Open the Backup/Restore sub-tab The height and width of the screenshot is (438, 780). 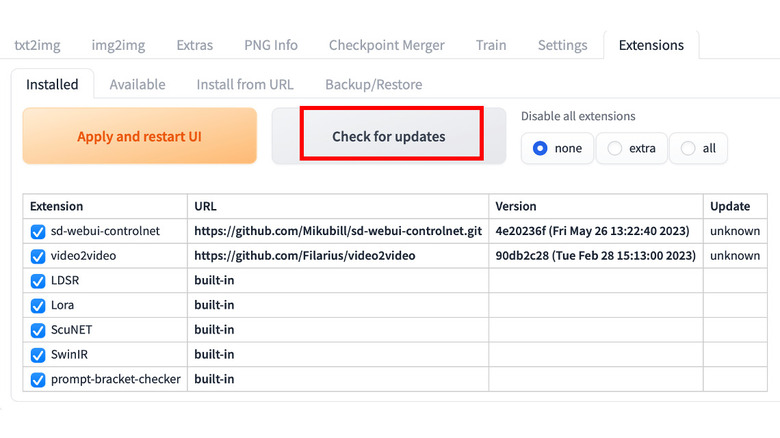click(x=373, y=84)
